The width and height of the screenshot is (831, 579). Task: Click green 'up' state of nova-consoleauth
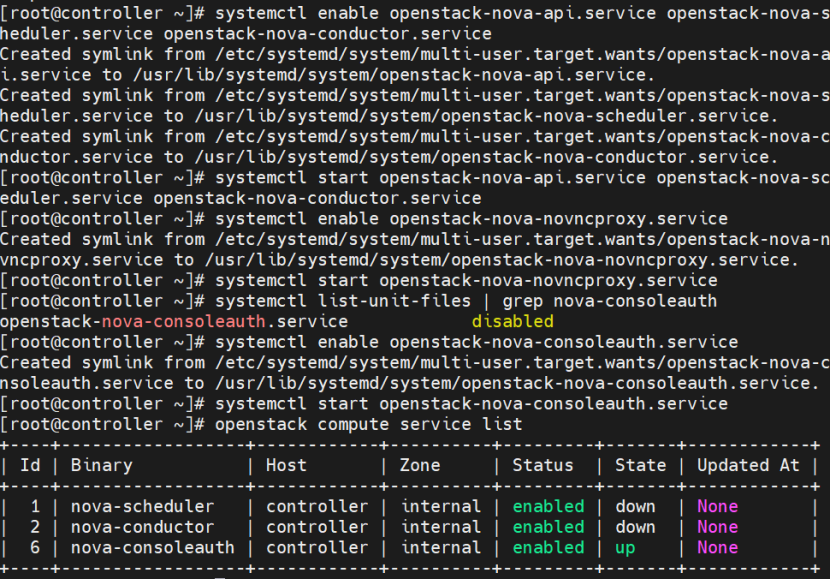[x=625, y=548]
